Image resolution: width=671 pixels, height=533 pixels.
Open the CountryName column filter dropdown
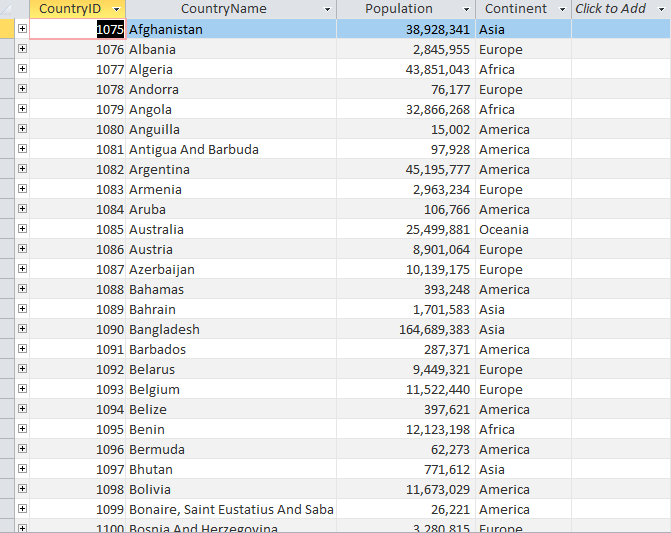(327, 9)
